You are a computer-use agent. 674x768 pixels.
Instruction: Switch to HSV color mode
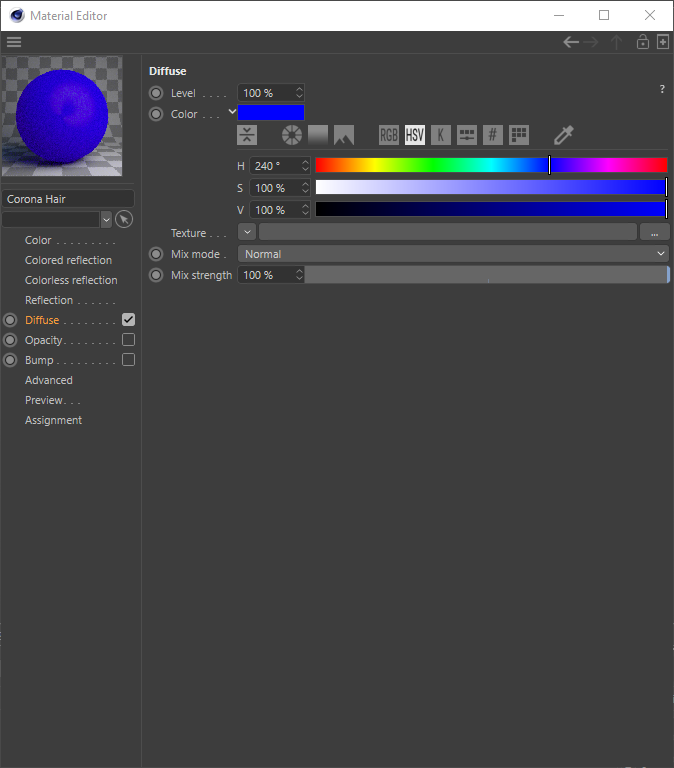(x=415, y=135)
